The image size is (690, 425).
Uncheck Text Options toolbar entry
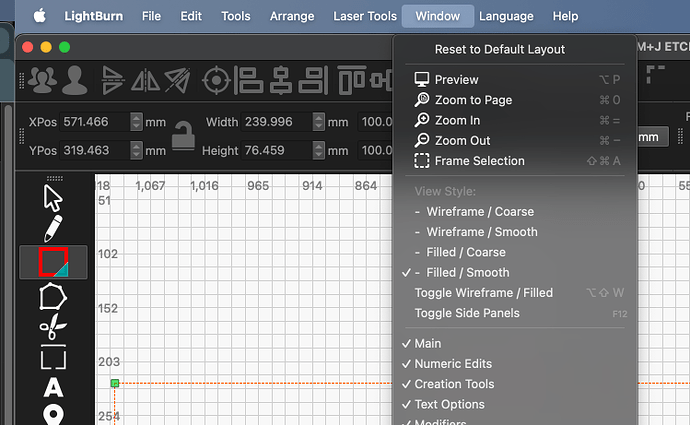coord(449,404)
